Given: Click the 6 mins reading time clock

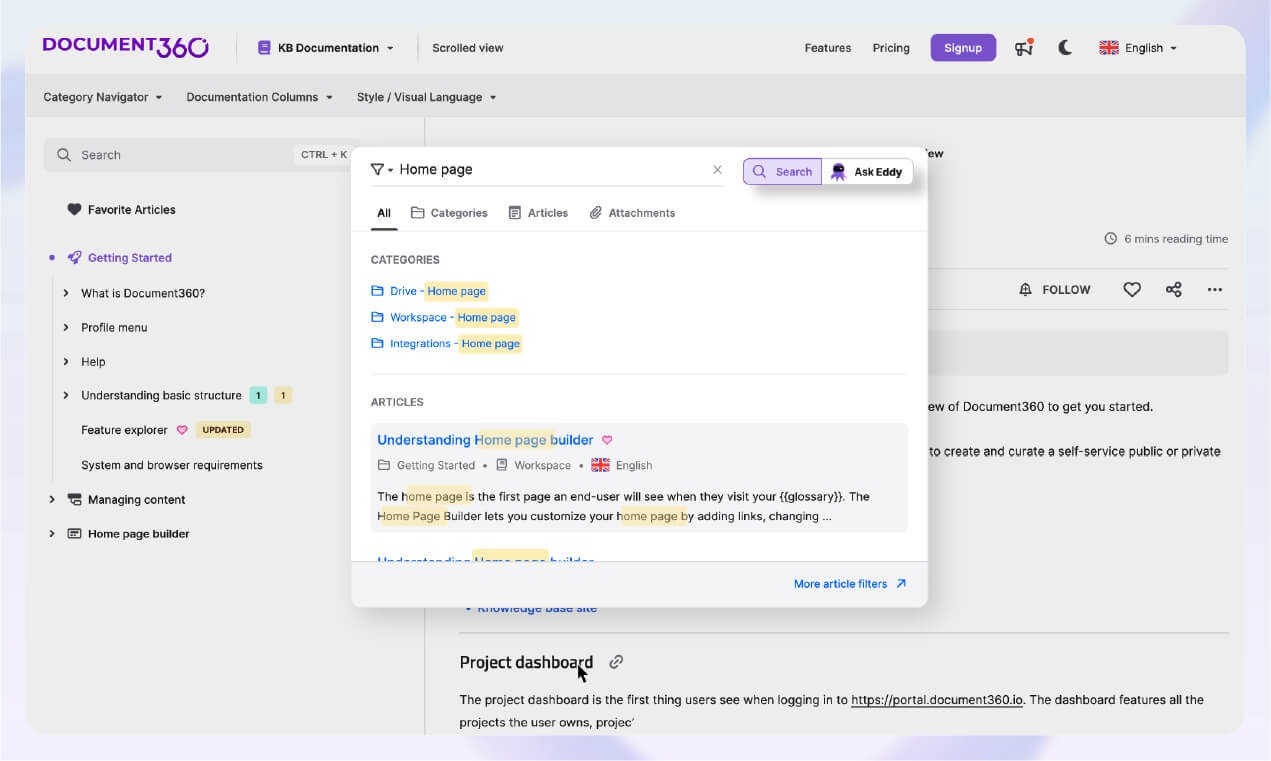Looking at the screenshot, I should 1110,239.
